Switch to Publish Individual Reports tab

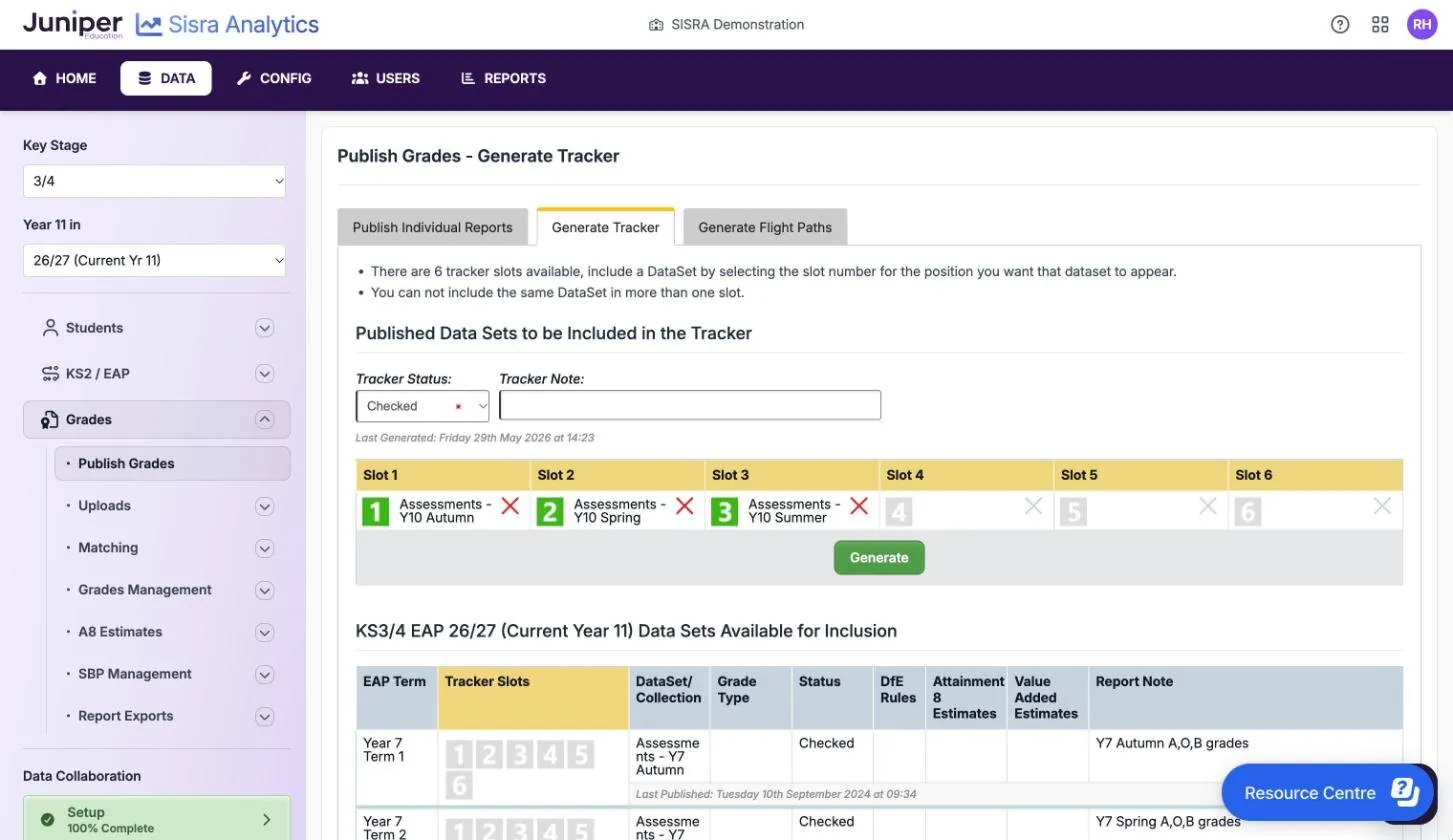432,227
